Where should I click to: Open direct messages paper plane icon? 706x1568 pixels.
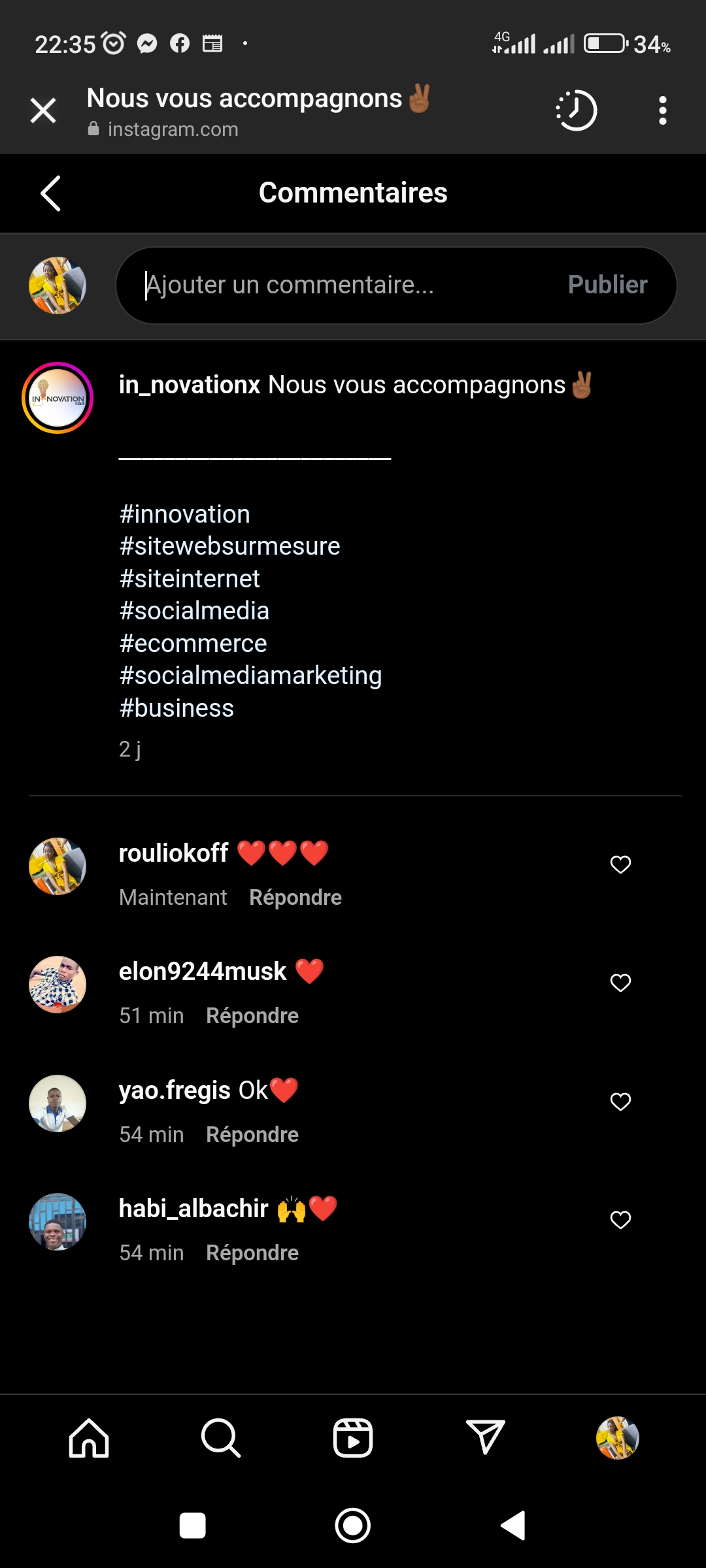pyautogui.click(x=485, y=1438)
